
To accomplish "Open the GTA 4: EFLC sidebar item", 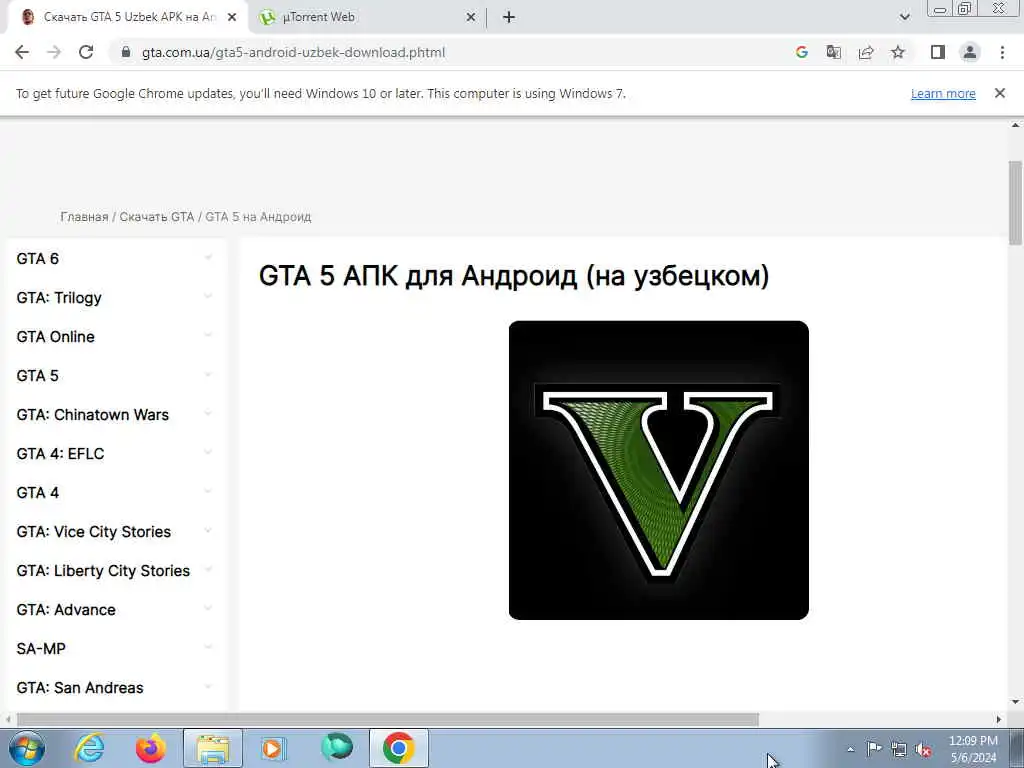I will pyautogui.click(x=60, y=454).
